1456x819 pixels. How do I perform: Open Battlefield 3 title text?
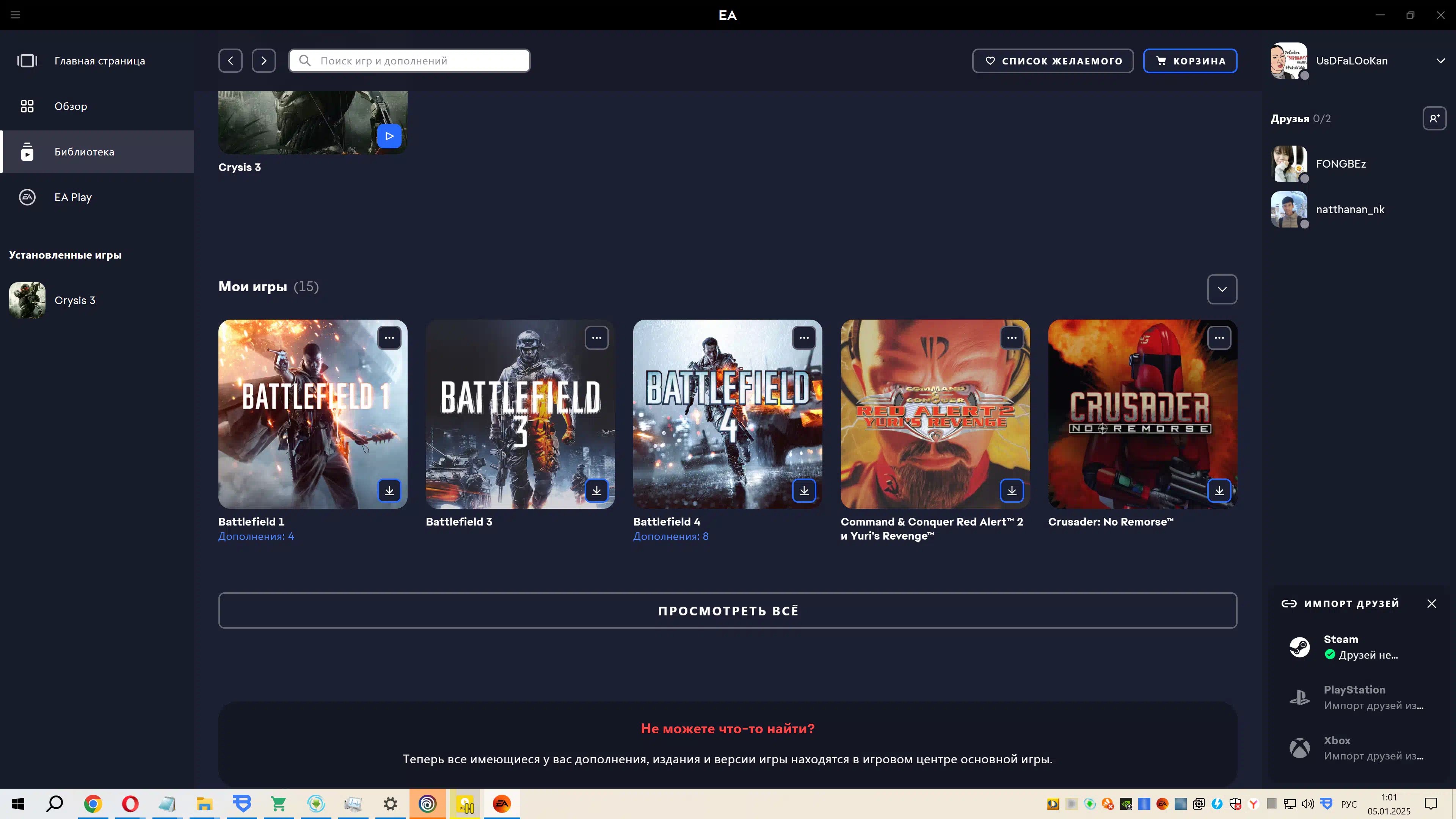[459, 522]
